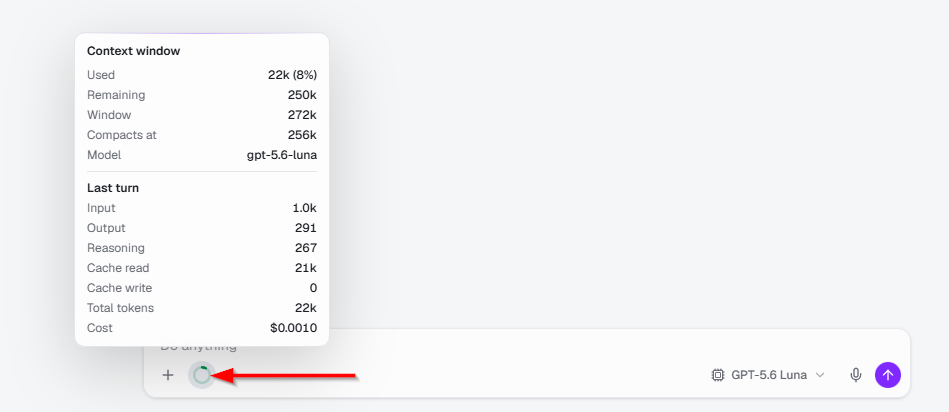Activate the microphone voice input icon
The image size is (949, 412).
click(x=855, y=375)
